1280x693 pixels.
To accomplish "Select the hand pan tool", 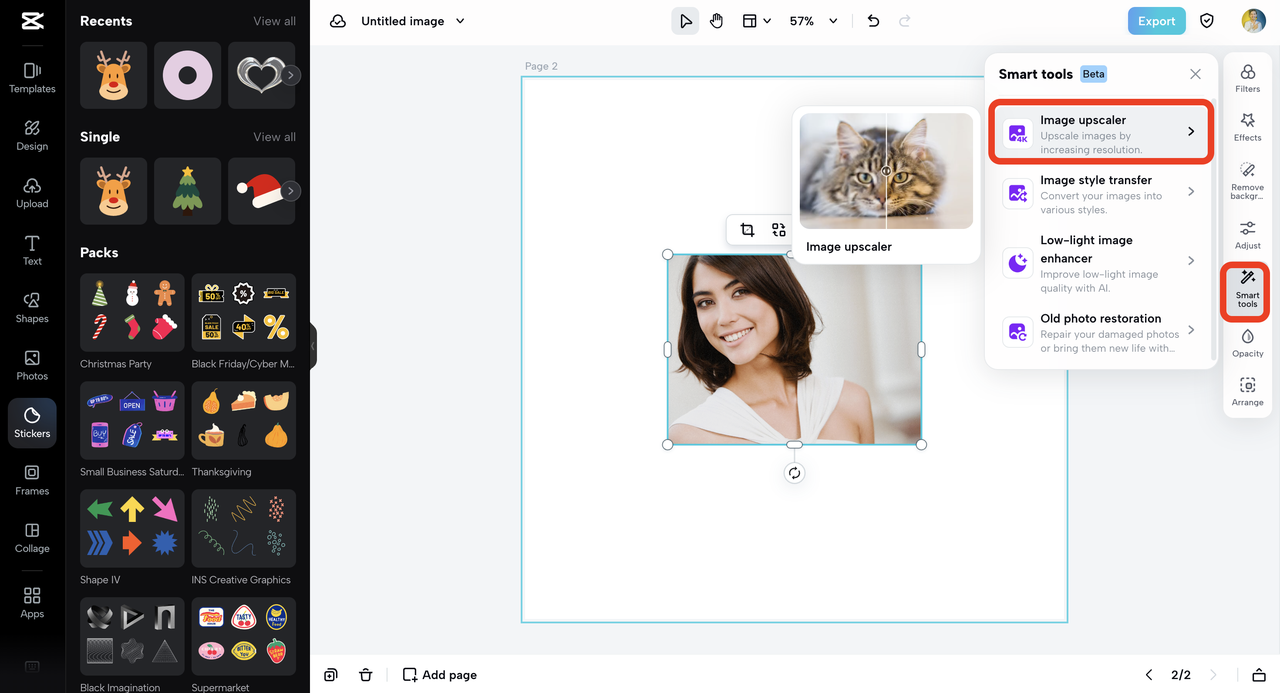I will (x=716, y=21).
